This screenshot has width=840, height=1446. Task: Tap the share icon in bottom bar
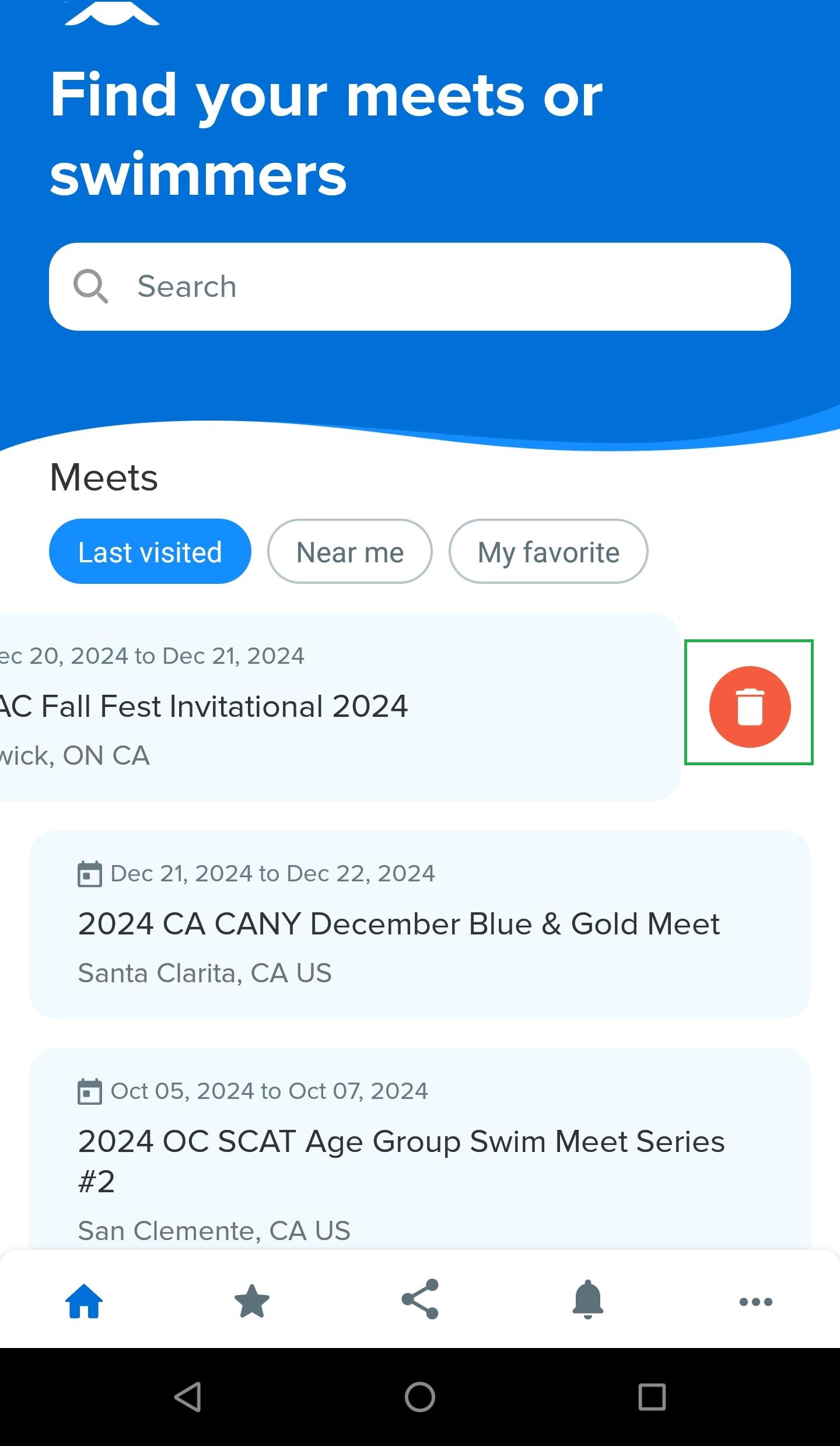click(420, 1300)
